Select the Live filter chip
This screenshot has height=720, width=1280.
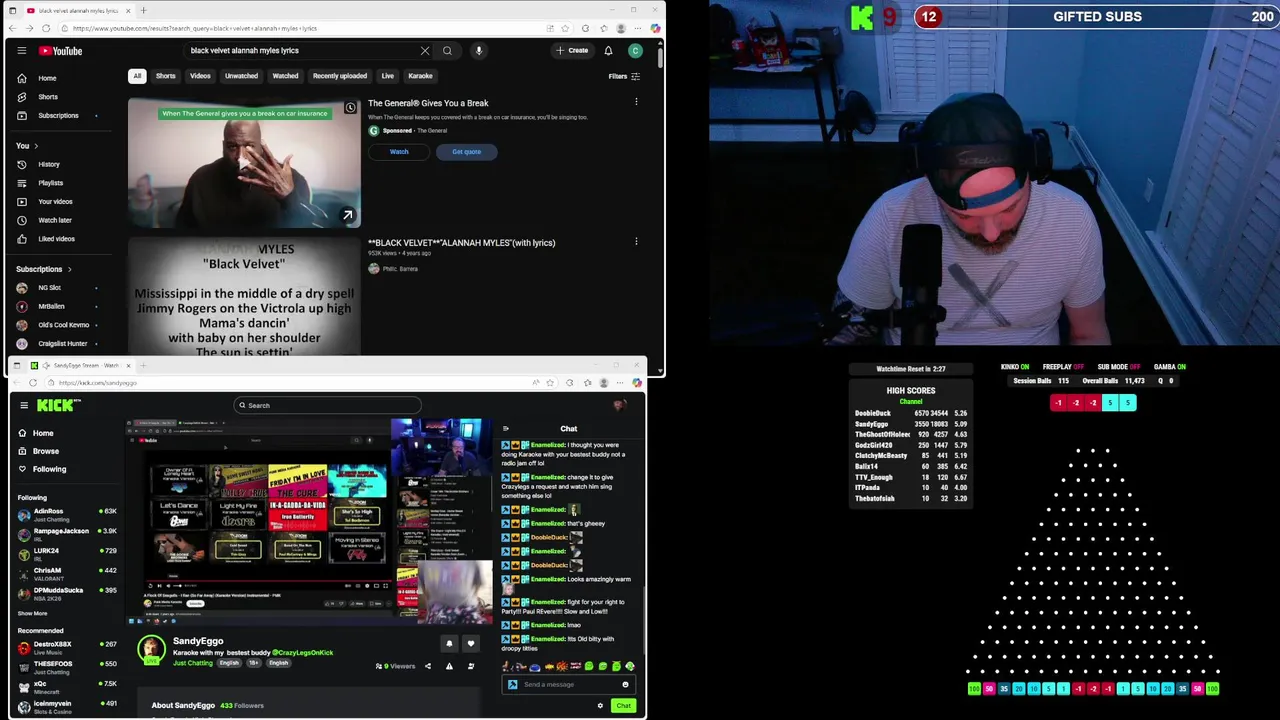click(x=387, y=76)
